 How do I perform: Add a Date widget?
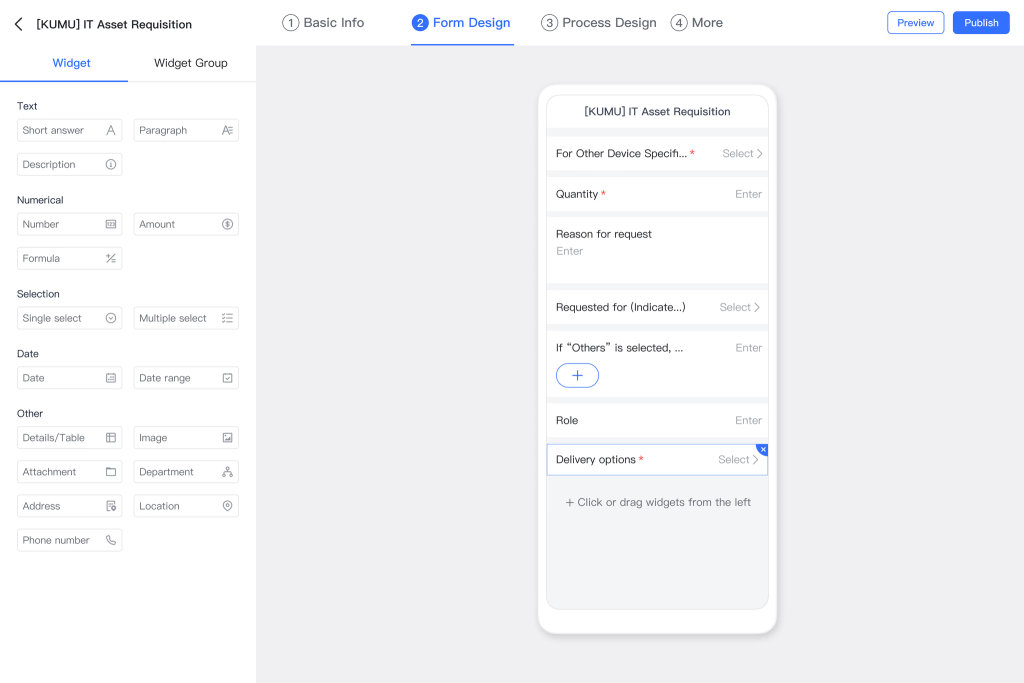pos(69,378)
